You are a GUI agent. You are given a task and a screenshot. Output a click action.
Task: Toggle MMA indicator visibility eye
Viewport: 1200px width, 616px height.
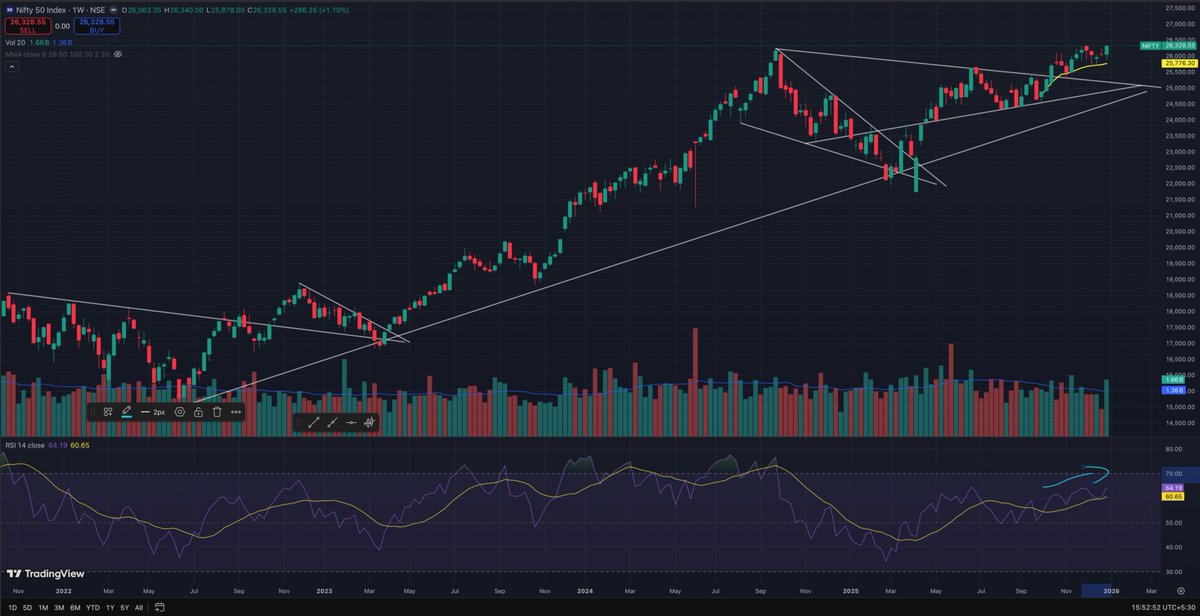pos(118,54)
